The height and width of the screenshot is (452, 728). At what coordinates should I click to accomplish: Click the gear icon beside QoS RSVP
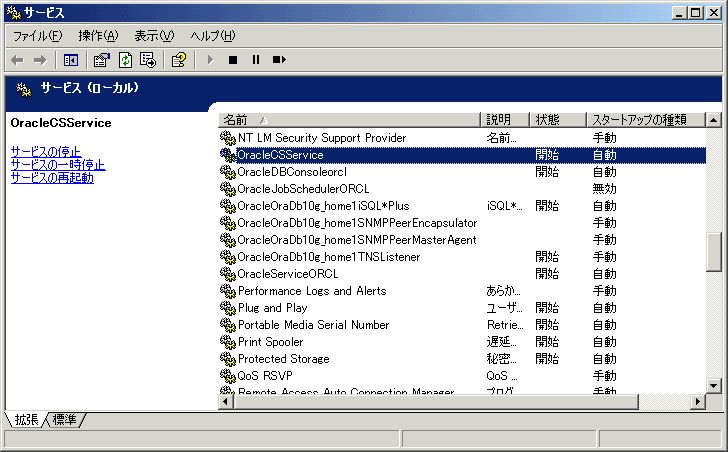tap(228, 376)
